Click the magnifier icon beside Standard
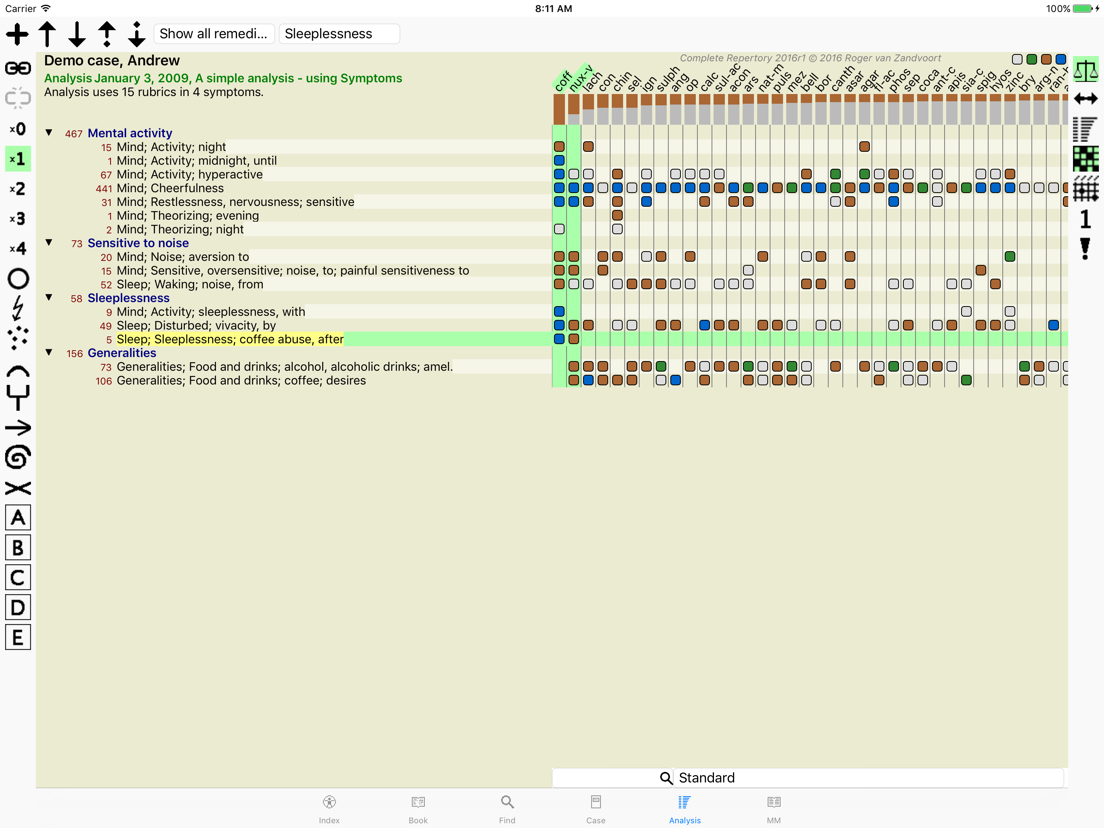The image size is (1104, 828). (666, 778)
